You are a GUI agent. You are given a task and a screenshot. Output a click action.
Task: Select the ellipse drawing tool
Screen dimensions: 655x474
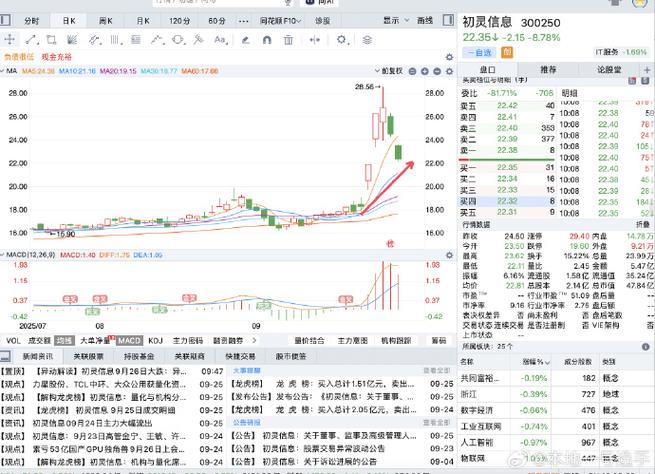click(178, 40)
